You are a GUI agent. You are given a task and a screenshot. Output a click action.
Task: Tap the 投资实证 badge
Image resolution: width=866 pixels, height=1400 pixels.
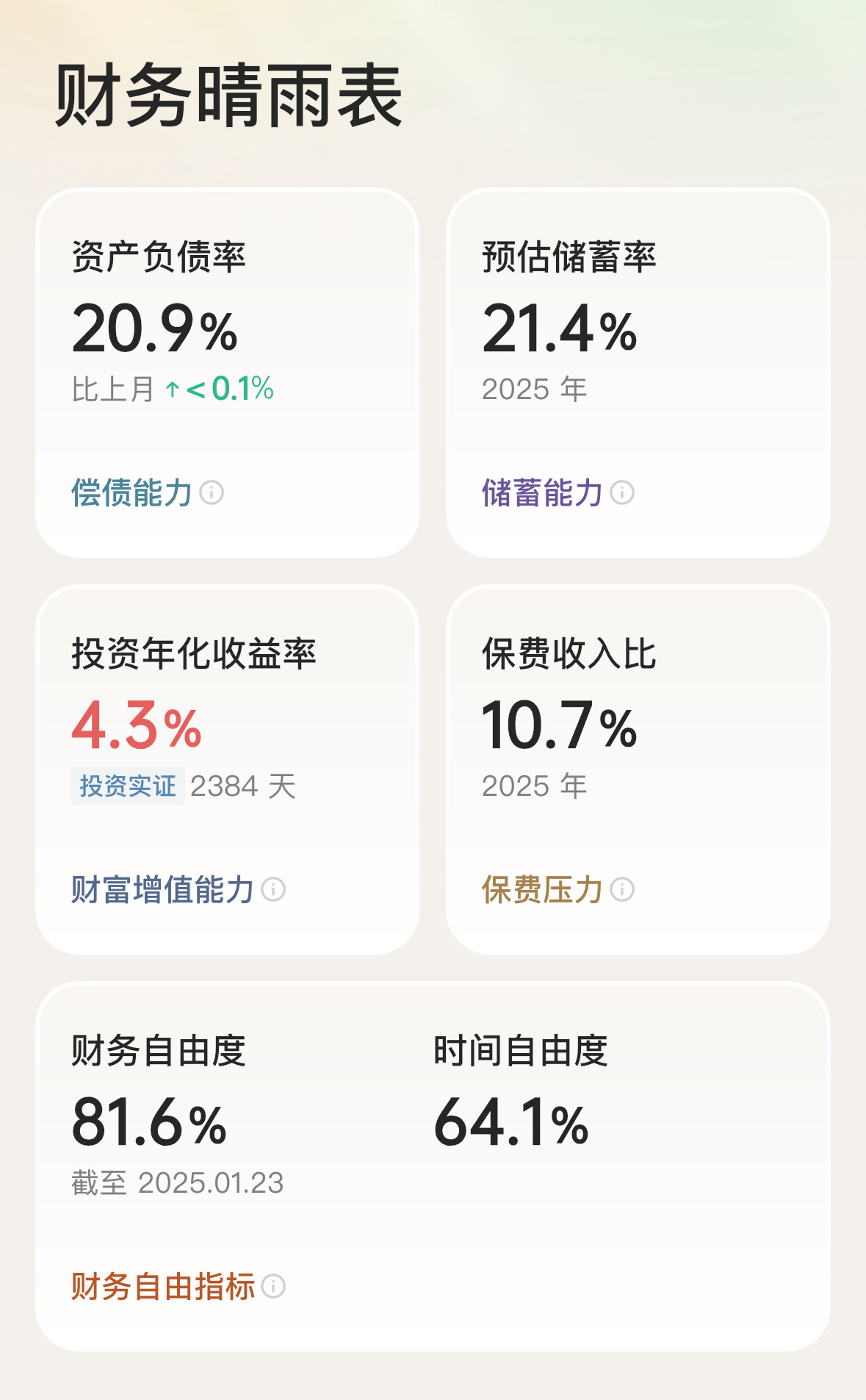128,786
